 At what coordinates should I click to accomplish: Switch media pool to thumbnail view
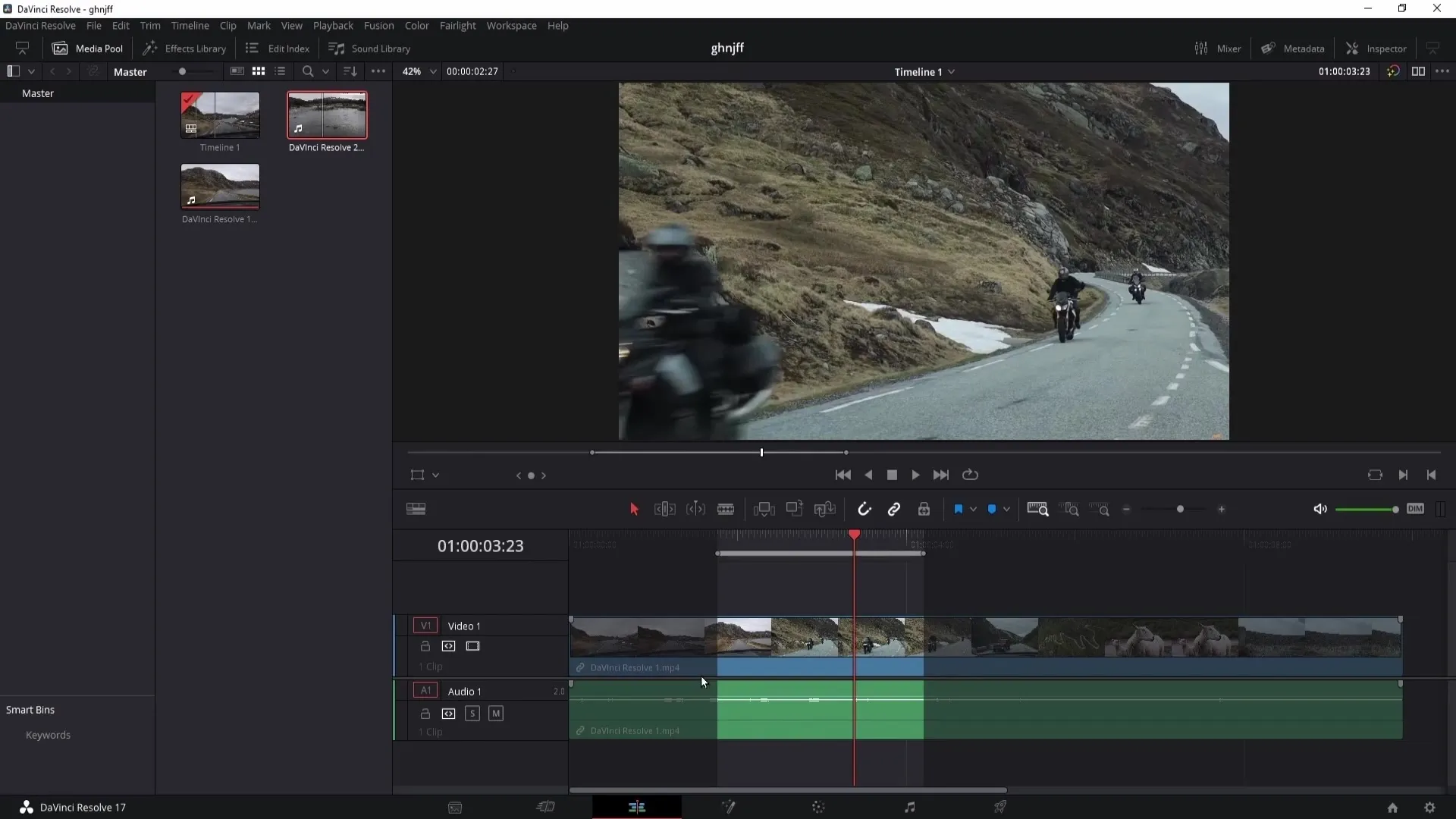(x=259, y=71)
